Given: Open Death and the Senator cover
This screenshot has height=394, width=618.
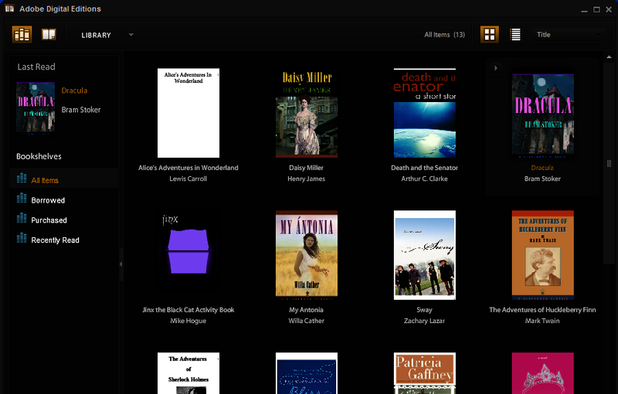Looking at the screenshot, I should click(x=425, y=113).
